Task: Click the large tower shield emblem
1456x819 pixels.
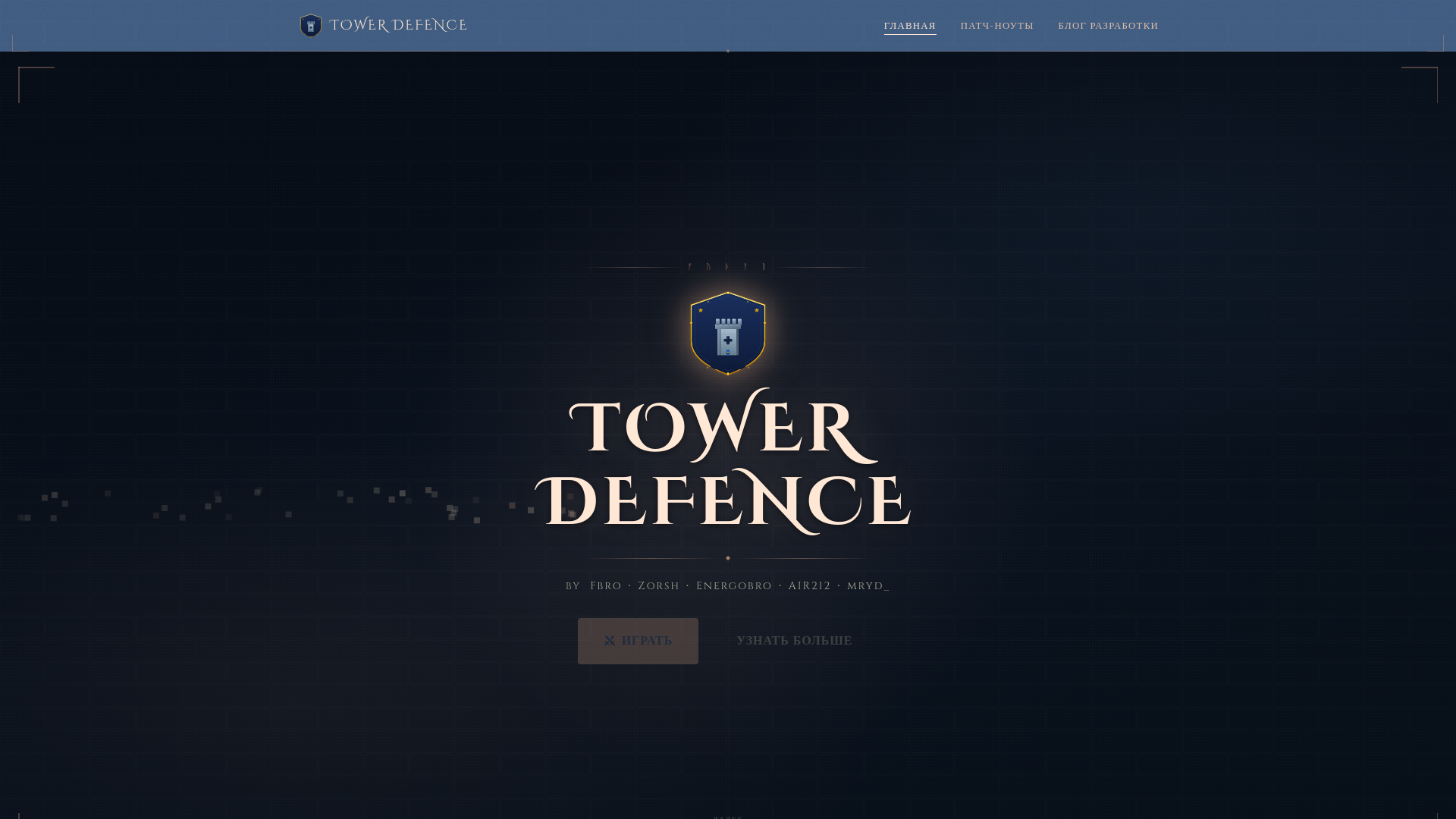Action: pyautogui.click(x=728, y=333)
